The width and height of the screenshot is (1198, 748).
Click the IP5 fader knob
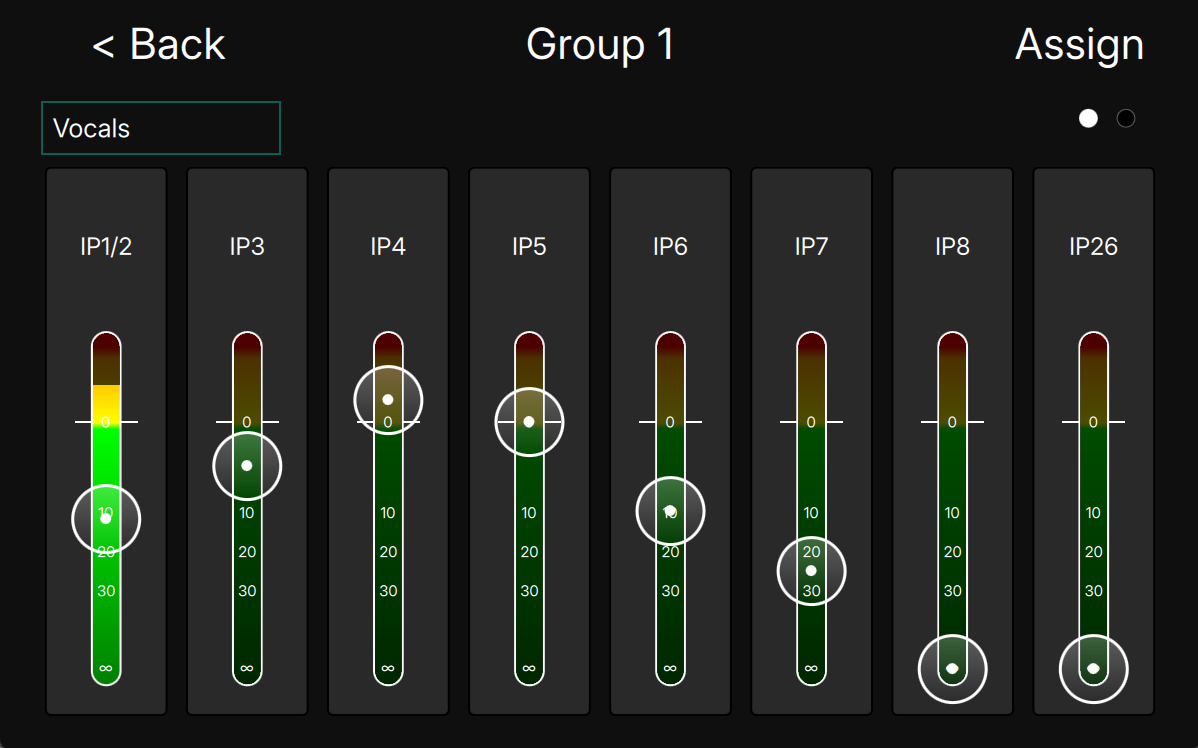(529, 422)
